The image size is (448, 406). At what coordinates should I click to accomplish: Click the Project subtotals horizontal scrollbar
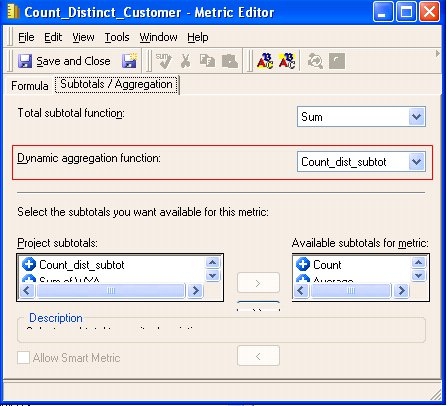tap(111, 291)
